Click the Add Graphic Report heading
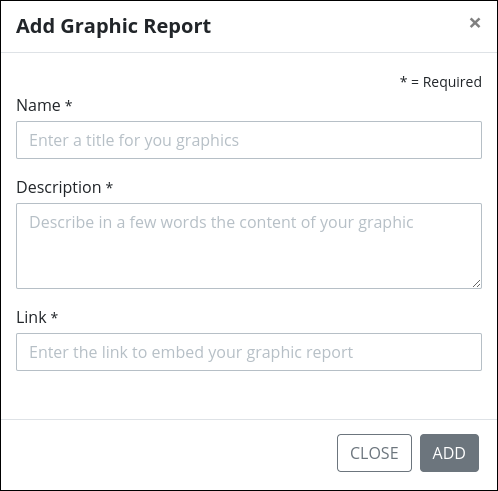The width and height of the screenshot is (498, 491). click(x=113, y=26)
